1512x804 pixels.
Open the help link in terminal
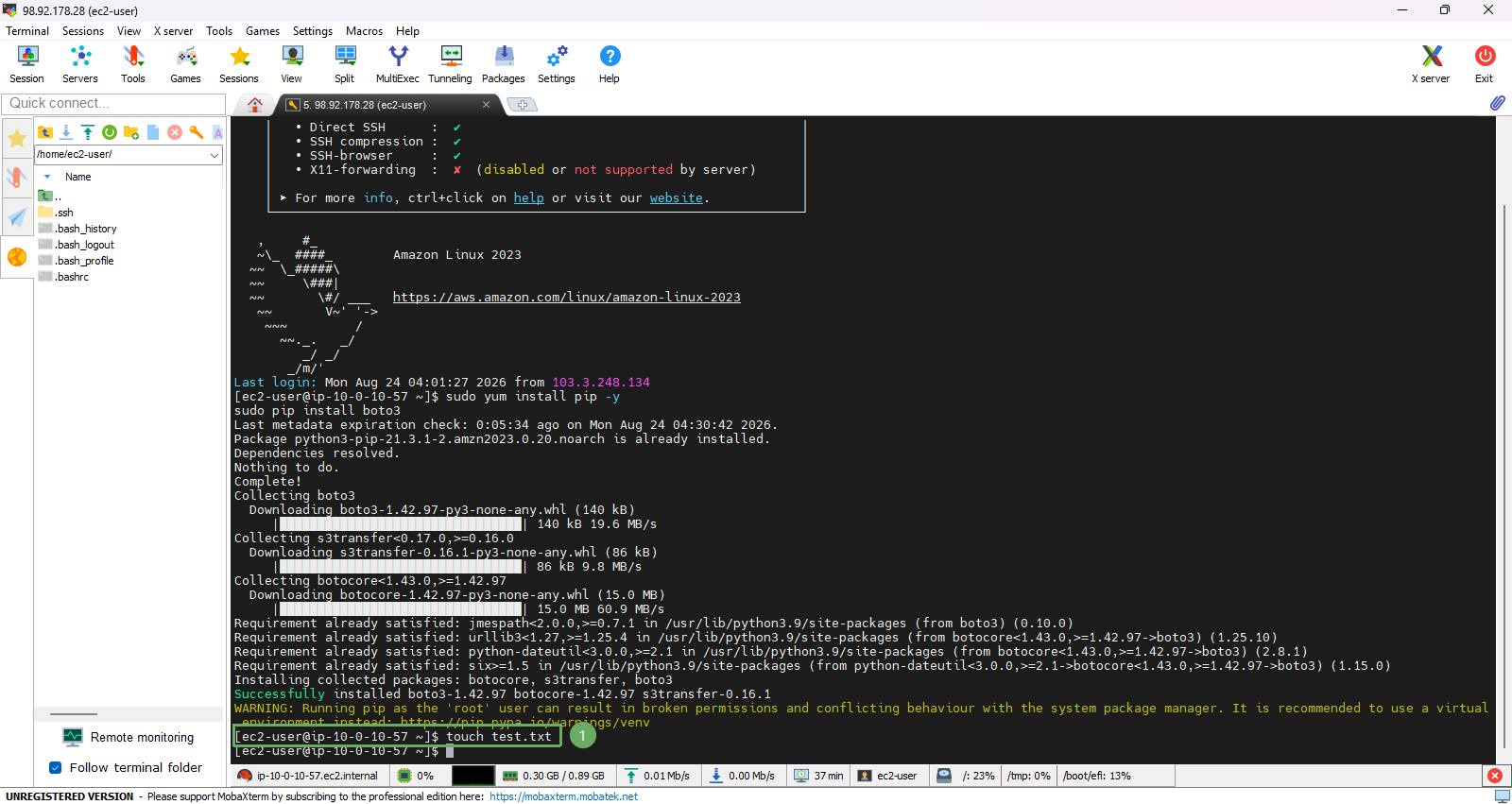[x=528, y=197]
